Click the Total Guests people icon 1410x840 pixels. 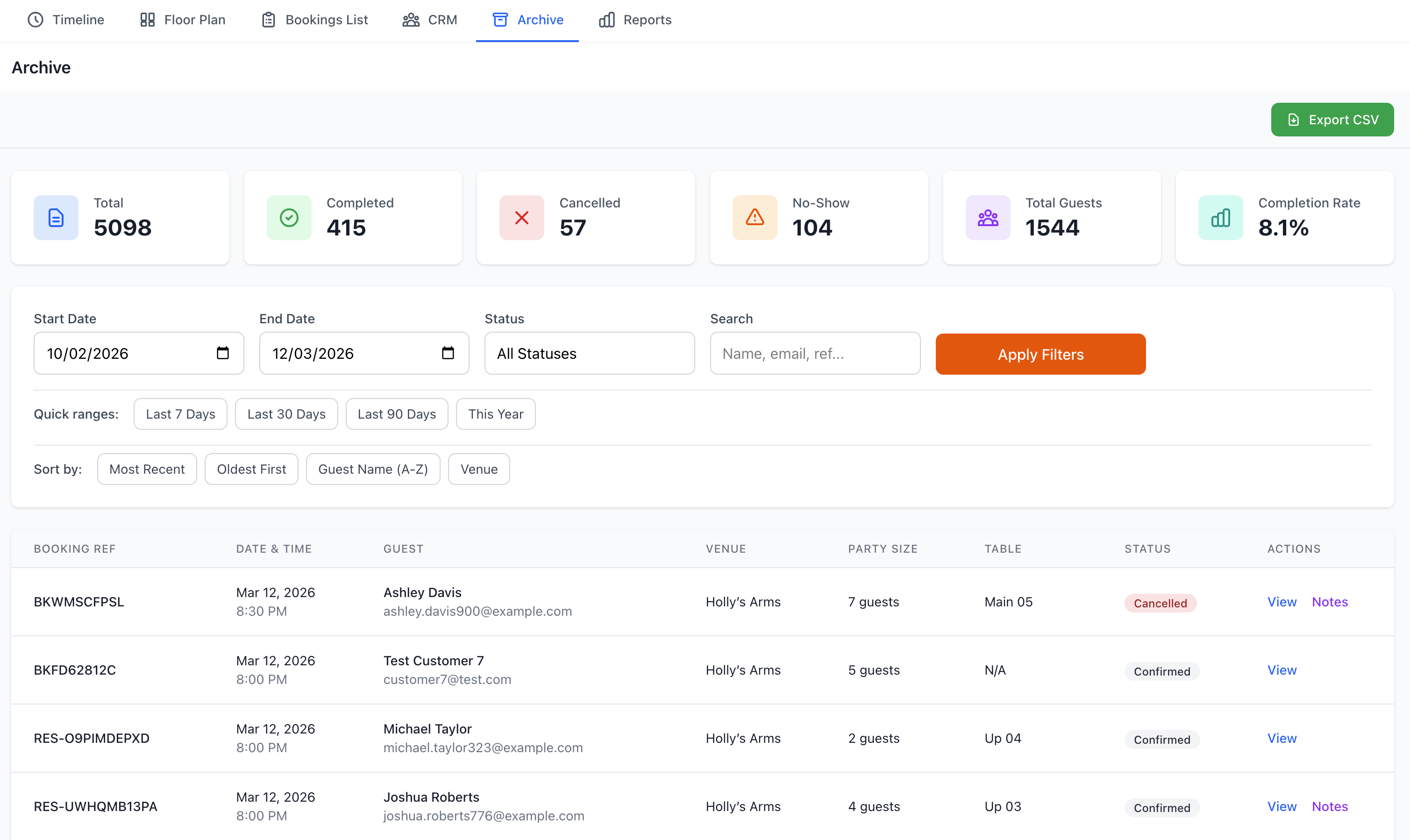tap(988, 217)
